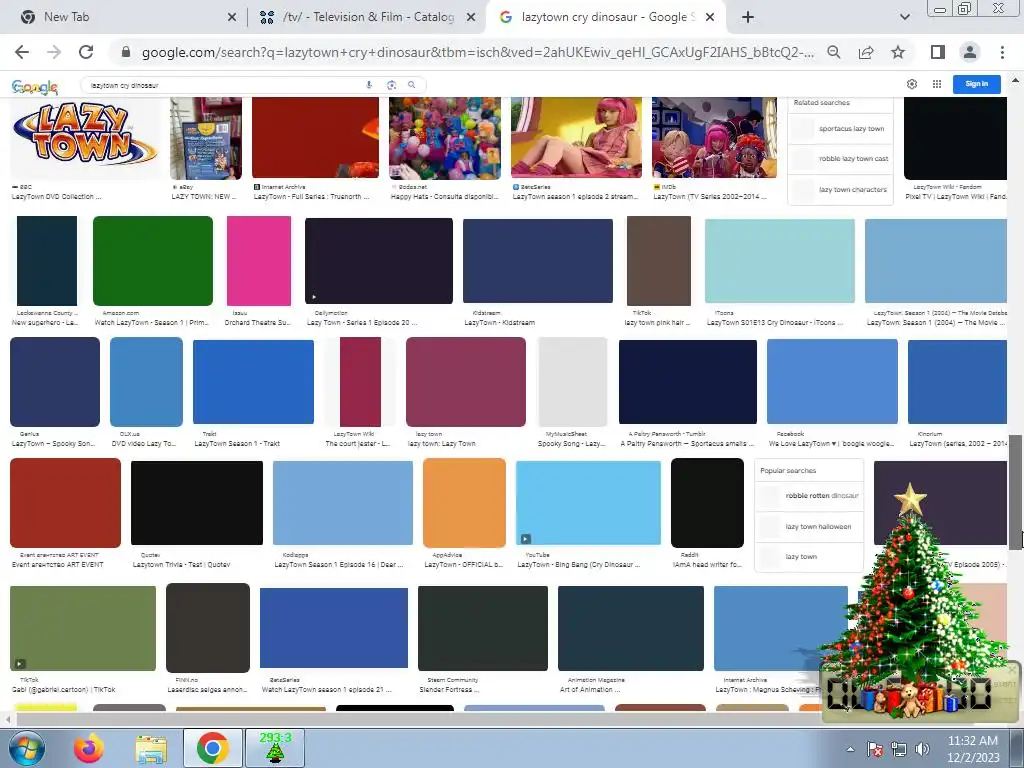
Task: Open popular search robbie rotten dinosaur
Action: click(808, 496)
